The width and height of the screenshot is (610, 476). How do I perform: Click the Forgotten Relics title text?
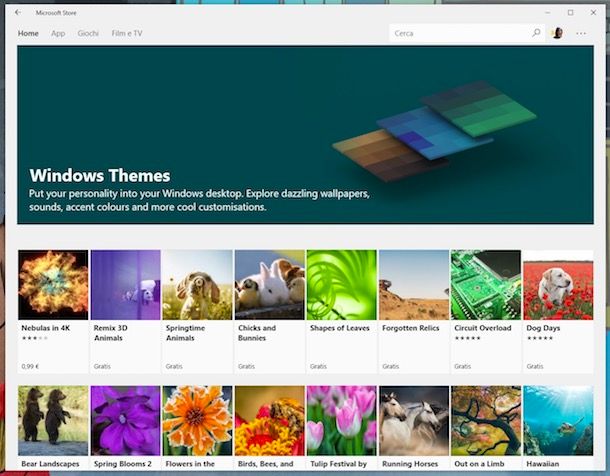coord(410,328)
